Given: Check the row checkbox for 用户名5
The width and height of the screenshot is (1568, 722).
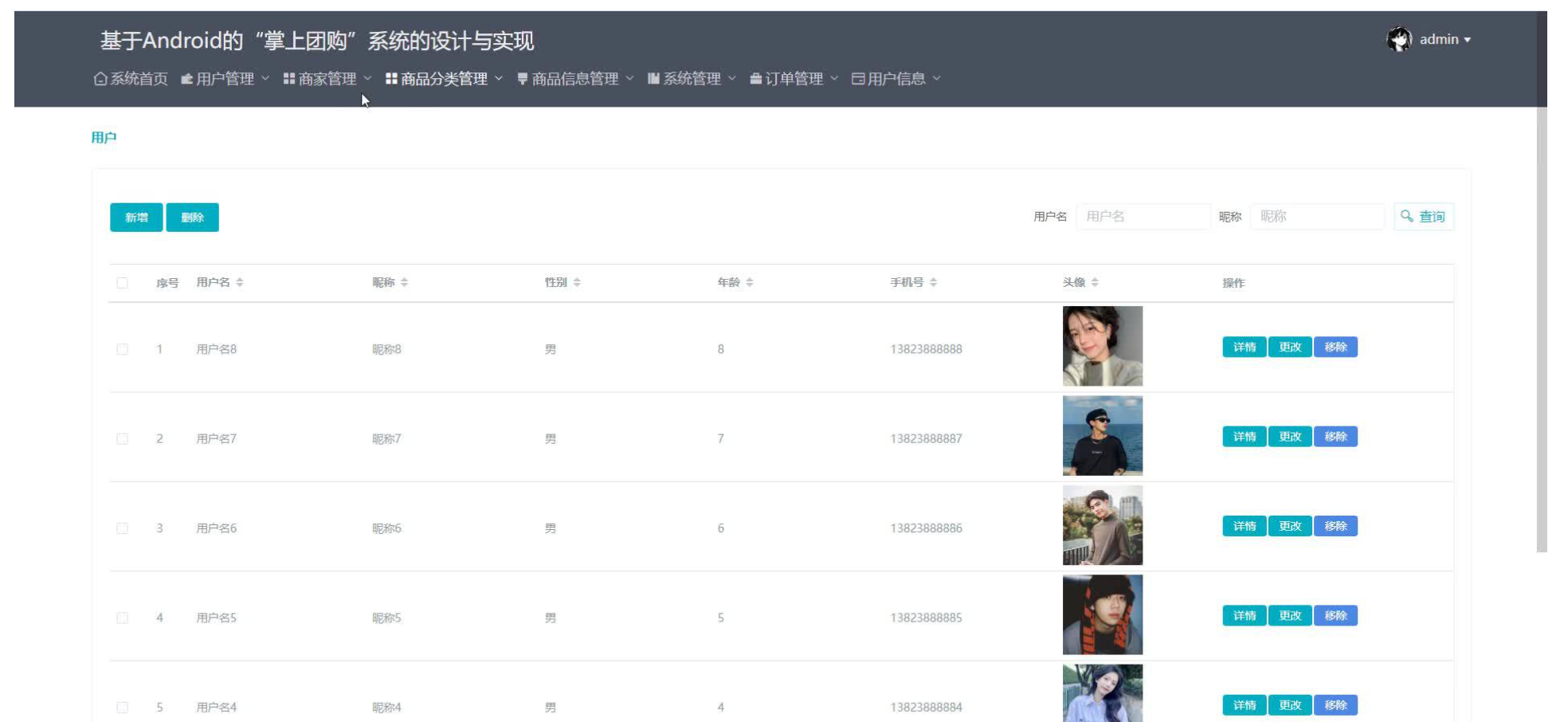Looking at the screenshot, I should [x=122, y=618].
